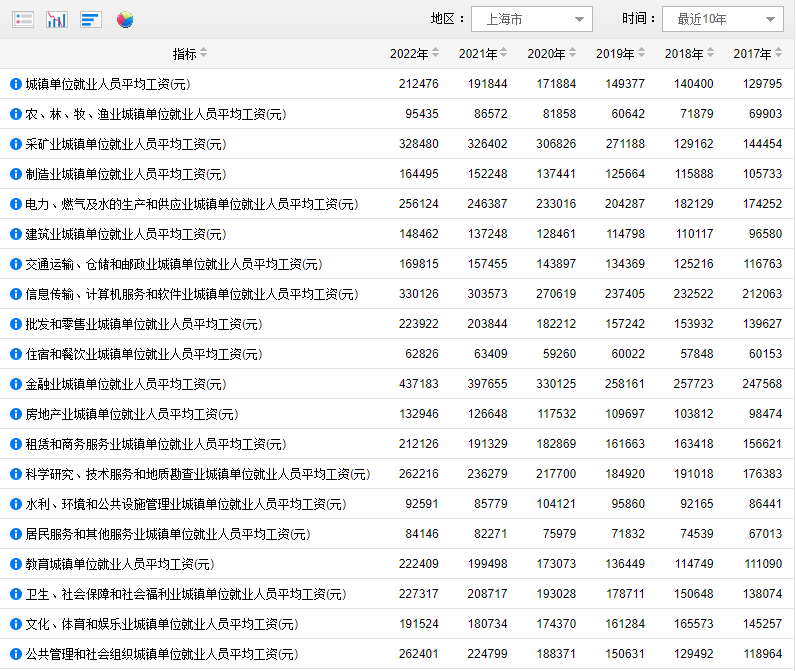This screenshot has height=671, width=796.
Task: Sort by the 2022年 column header
Action: click(415, 54)
